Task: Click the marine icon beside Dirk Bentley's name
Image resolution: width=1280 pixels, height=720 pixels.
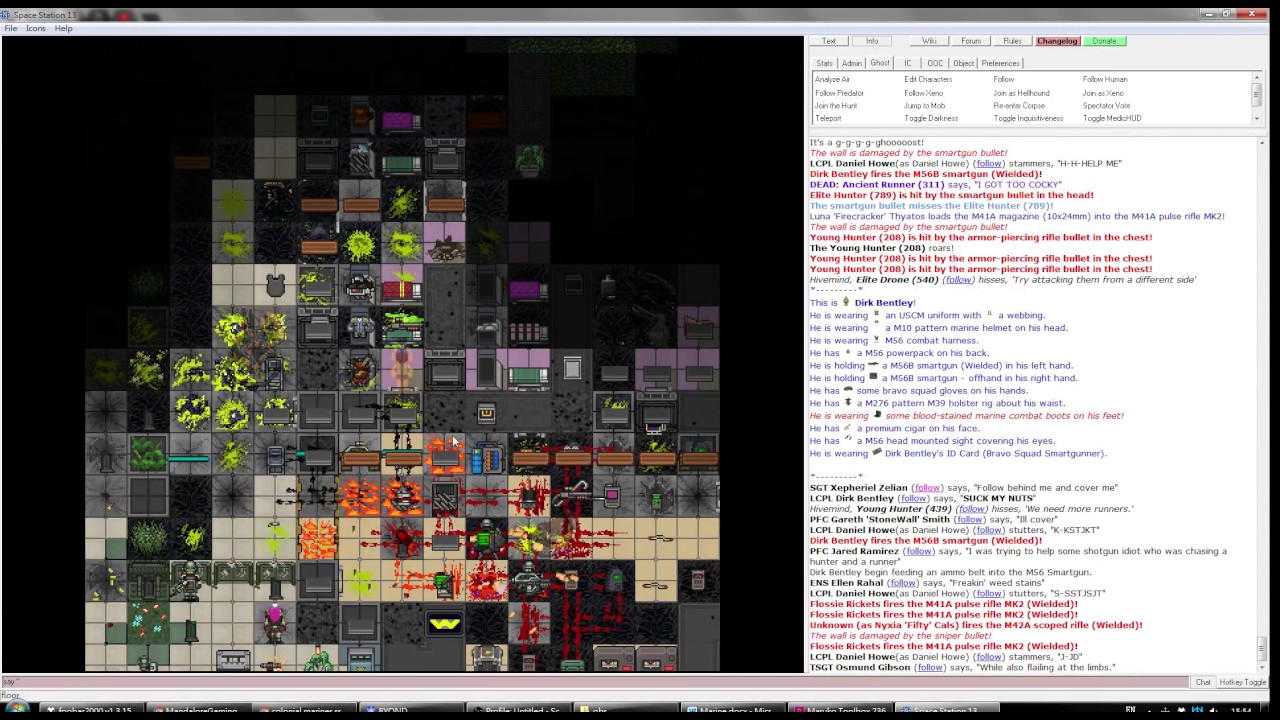Action: 846,302
